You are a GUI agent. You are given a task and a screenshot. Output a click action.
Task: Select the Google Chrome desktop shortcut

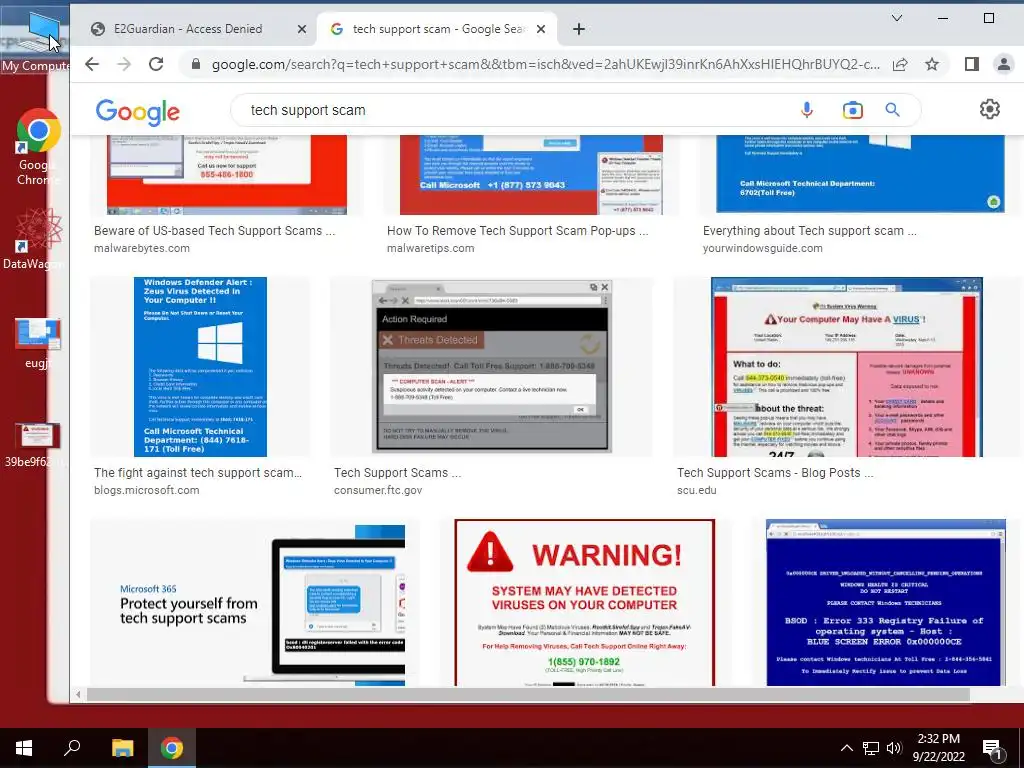(x=38, y=147)
